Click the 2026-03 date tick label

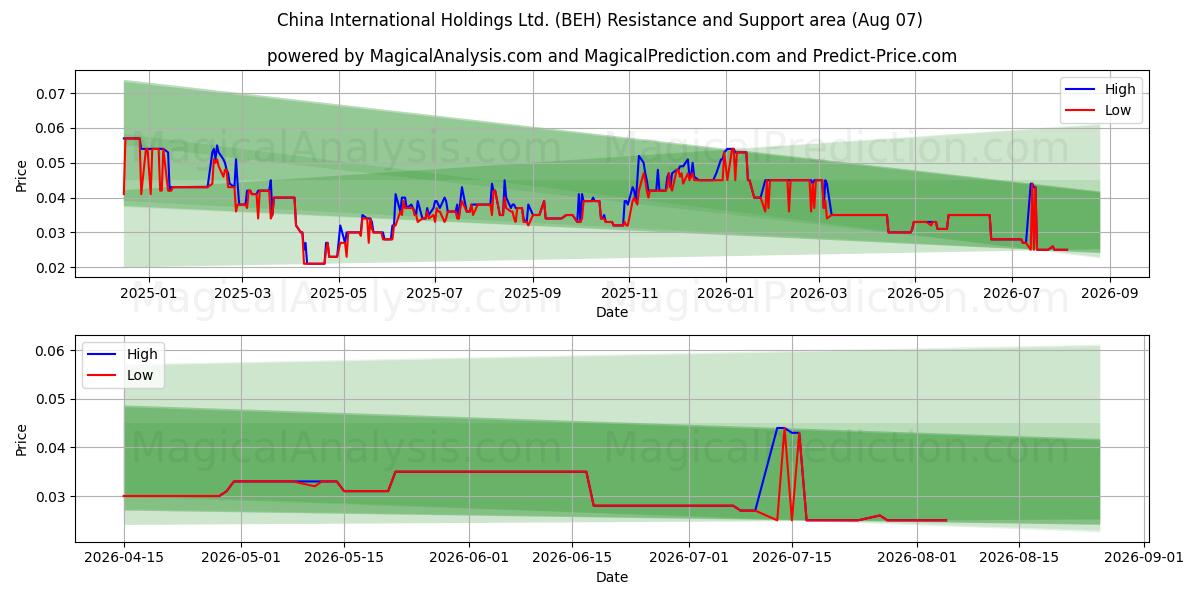819,293
